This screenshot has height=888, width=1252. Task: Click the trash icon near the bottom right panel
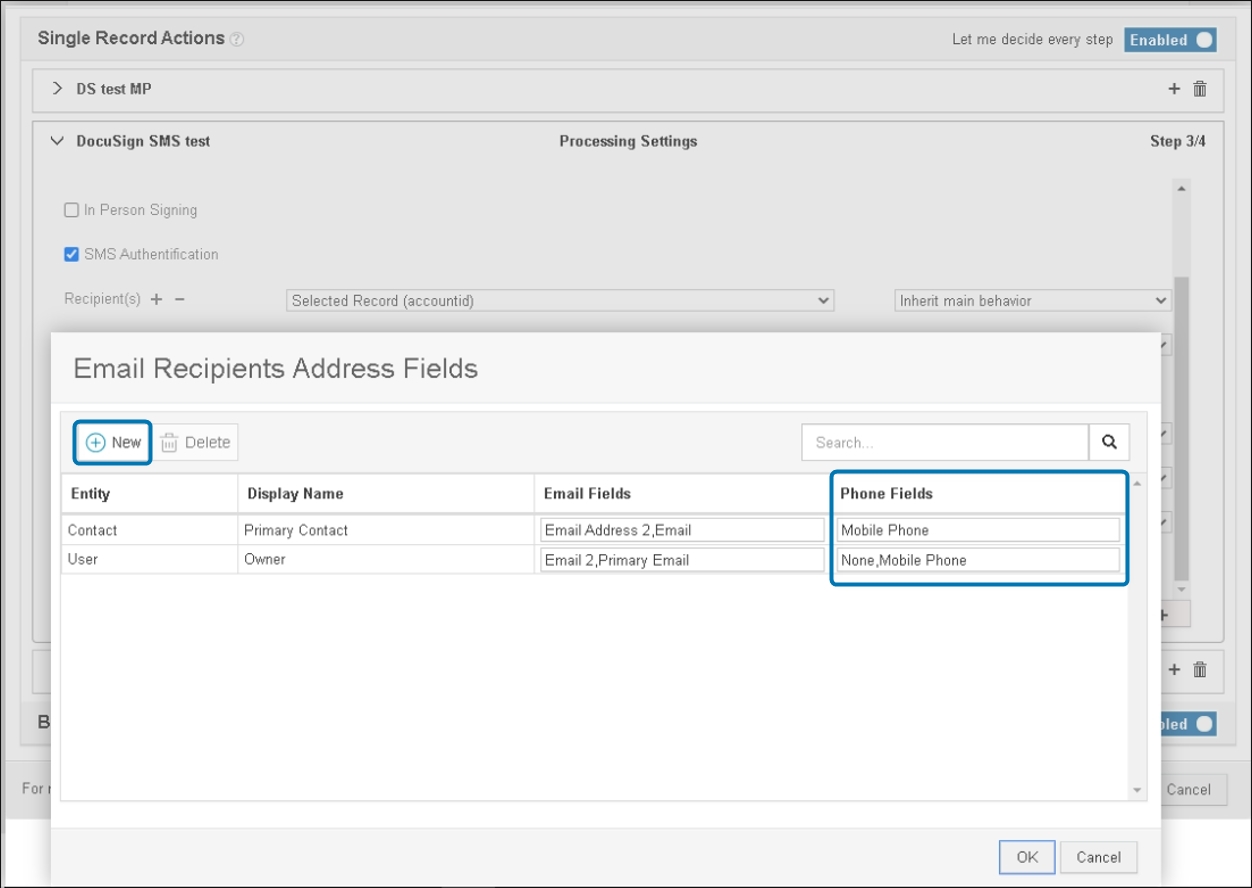[1199, 671]
